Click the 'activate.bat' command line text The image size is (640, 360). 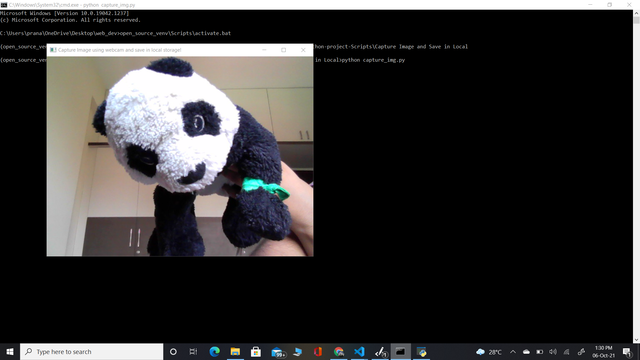pos(115,33)
